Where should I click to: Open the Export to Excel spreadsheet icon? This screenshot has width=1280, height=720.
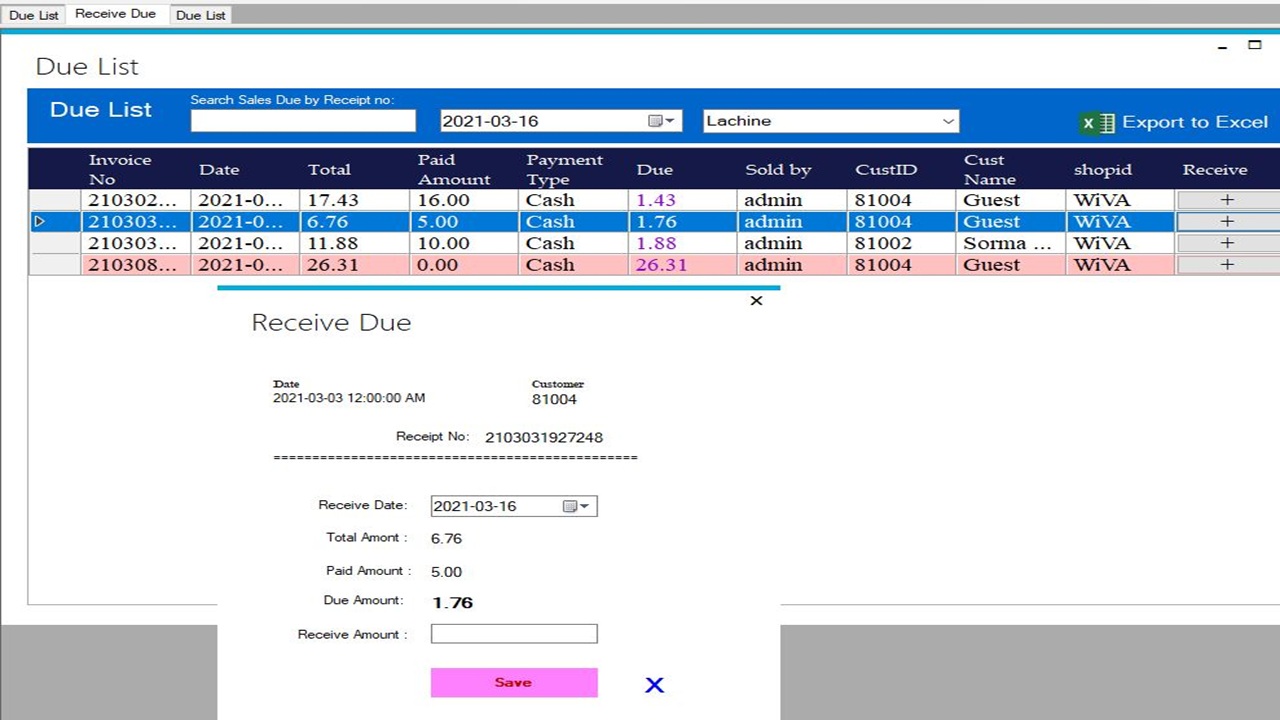coord(1097,122)
